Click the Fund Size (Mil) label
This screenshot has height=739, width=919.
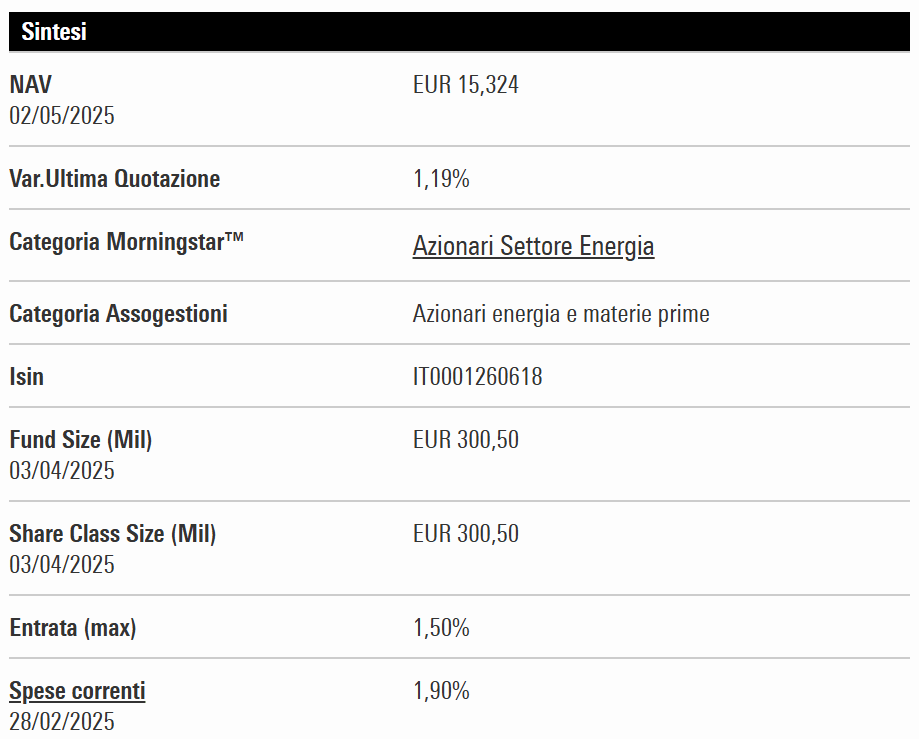coord(81,440)
